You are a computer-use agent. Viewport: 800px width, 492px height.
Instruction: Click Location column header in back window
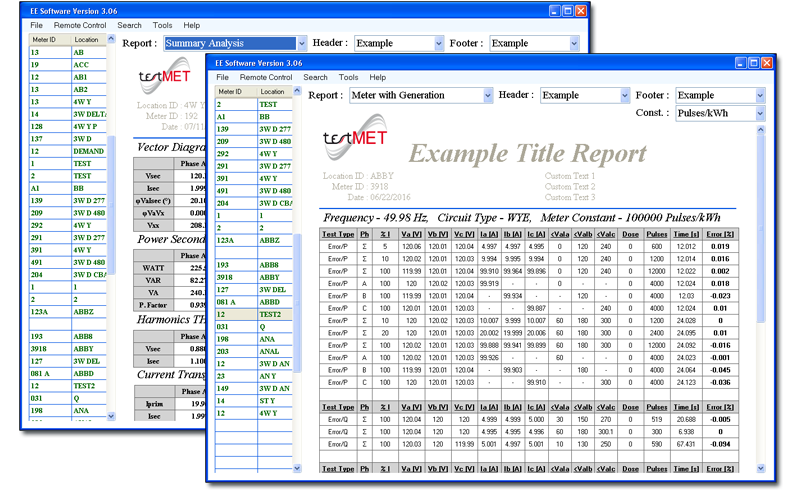click(x=87, y=39)
